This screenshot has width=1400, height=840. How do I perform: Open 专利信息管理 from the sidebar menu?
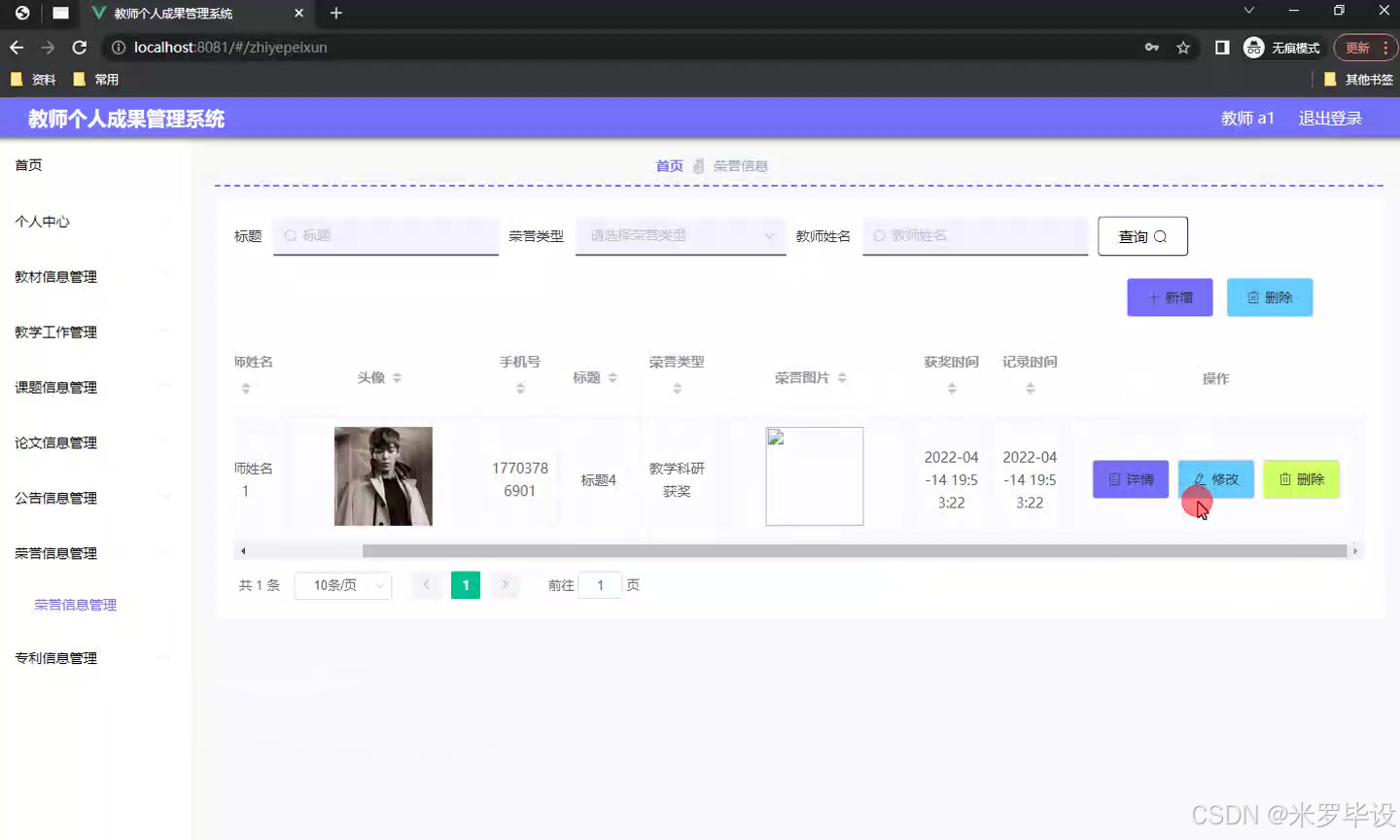click(54, 657)
